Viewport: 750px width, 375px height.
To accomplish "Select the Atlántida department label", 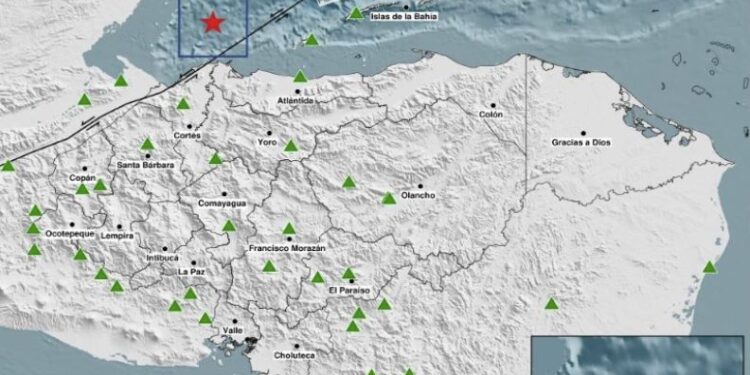I will point(296,101).
